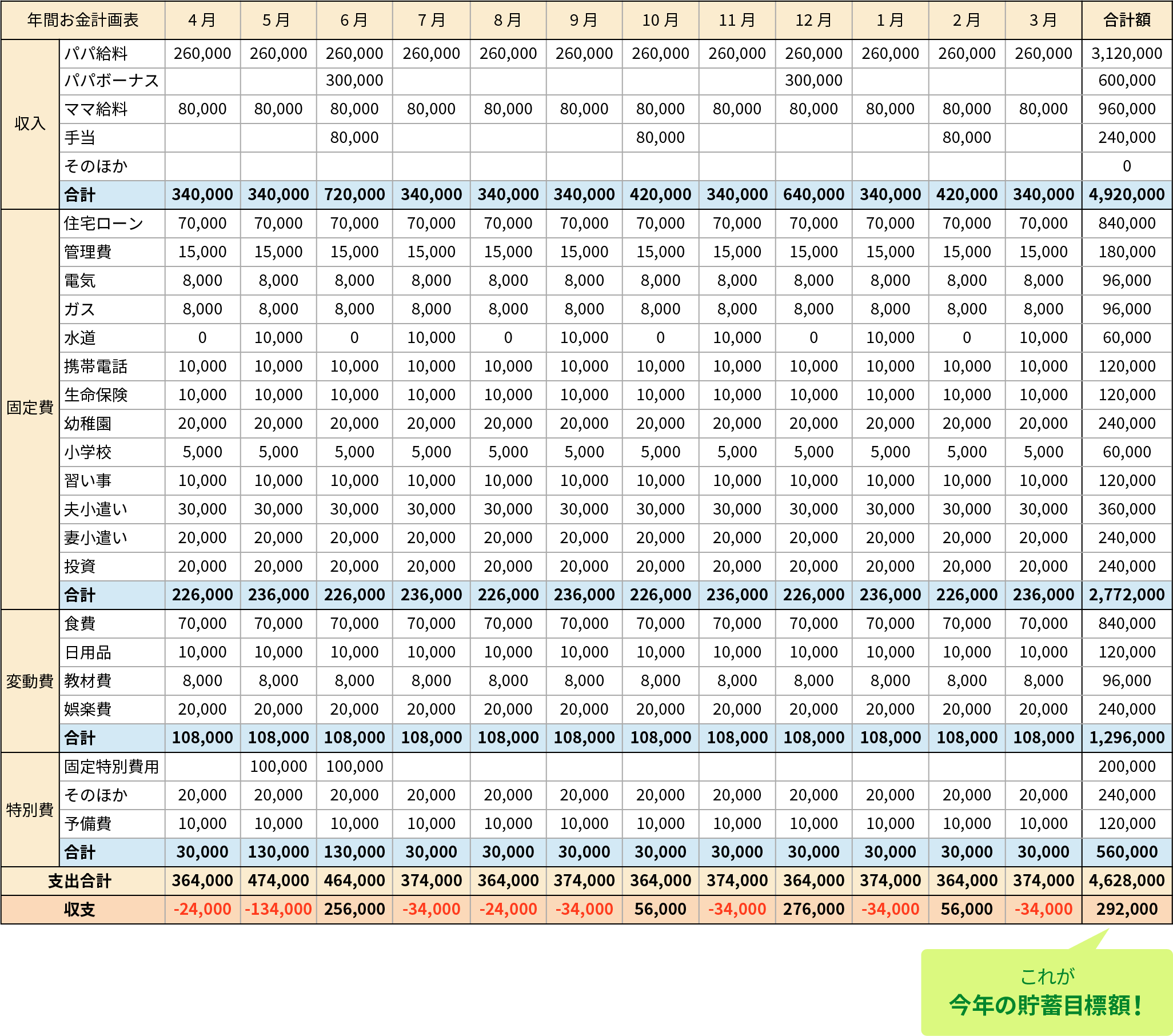Click the 4,920,000 income total cell
This screenshot has width=1173, height=1036.
(1127, 194)
